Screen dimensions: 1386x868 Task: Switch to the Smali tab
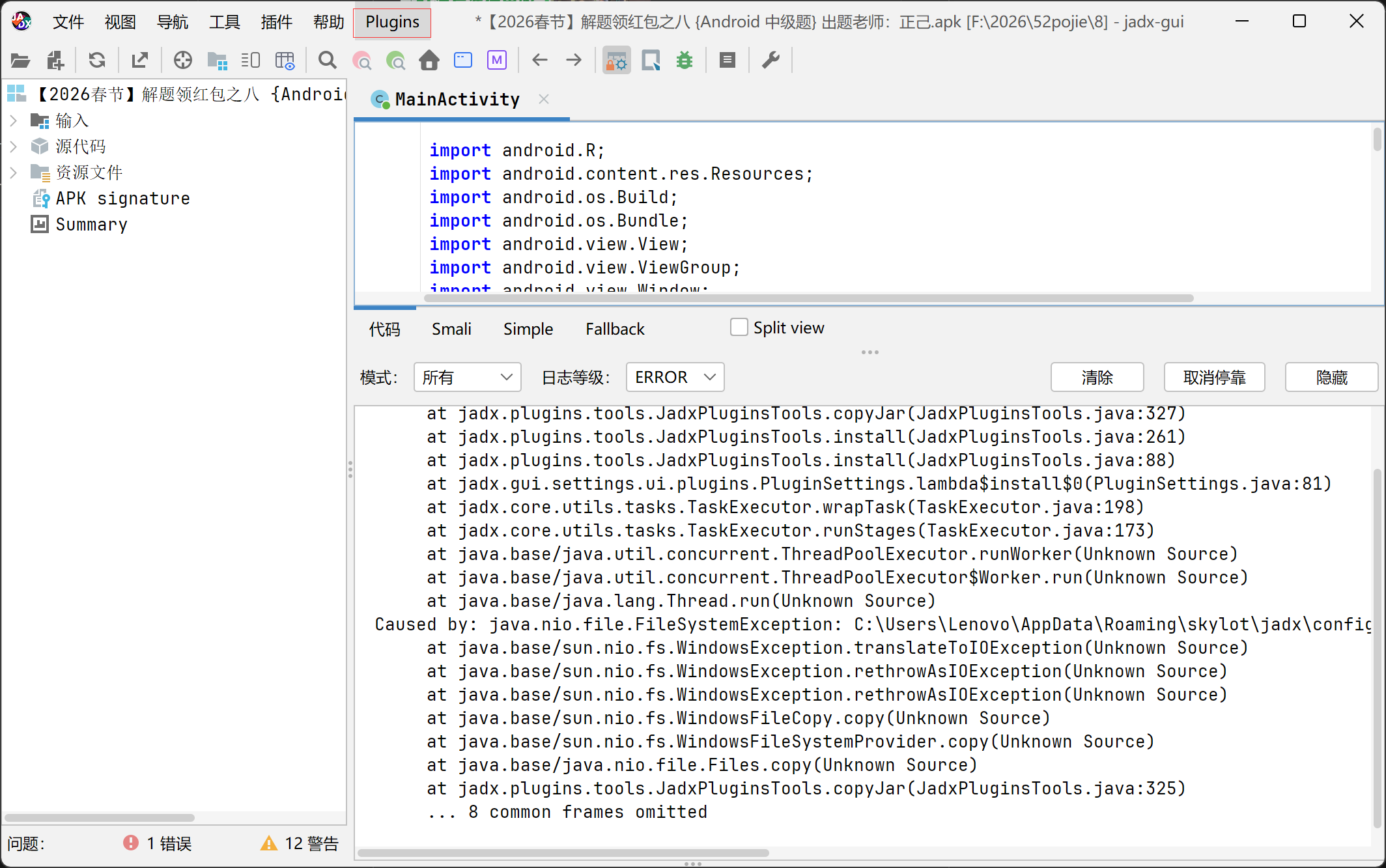(x=451, y=329)
